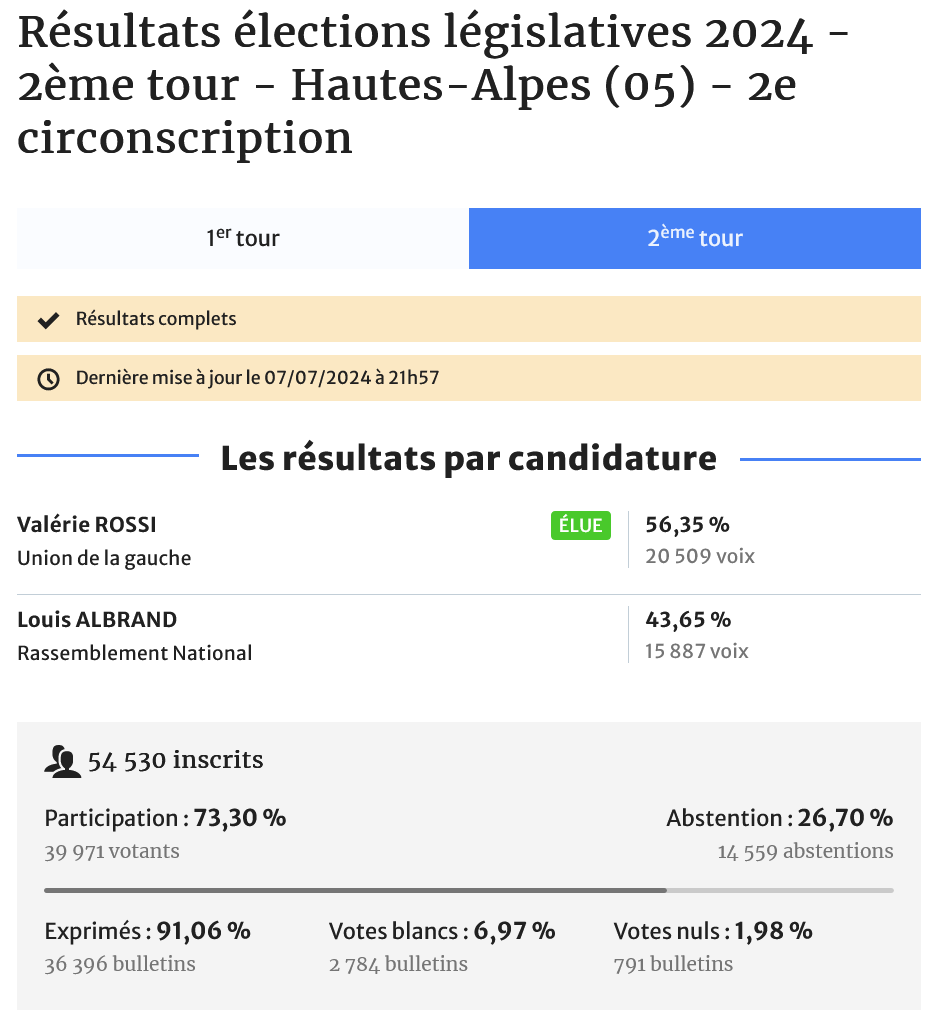Image resolution: width=935 pixels, height=1021 pixels.
Task: Click the clock icon beside Dernière mise à jour
Action: [48, 379]
